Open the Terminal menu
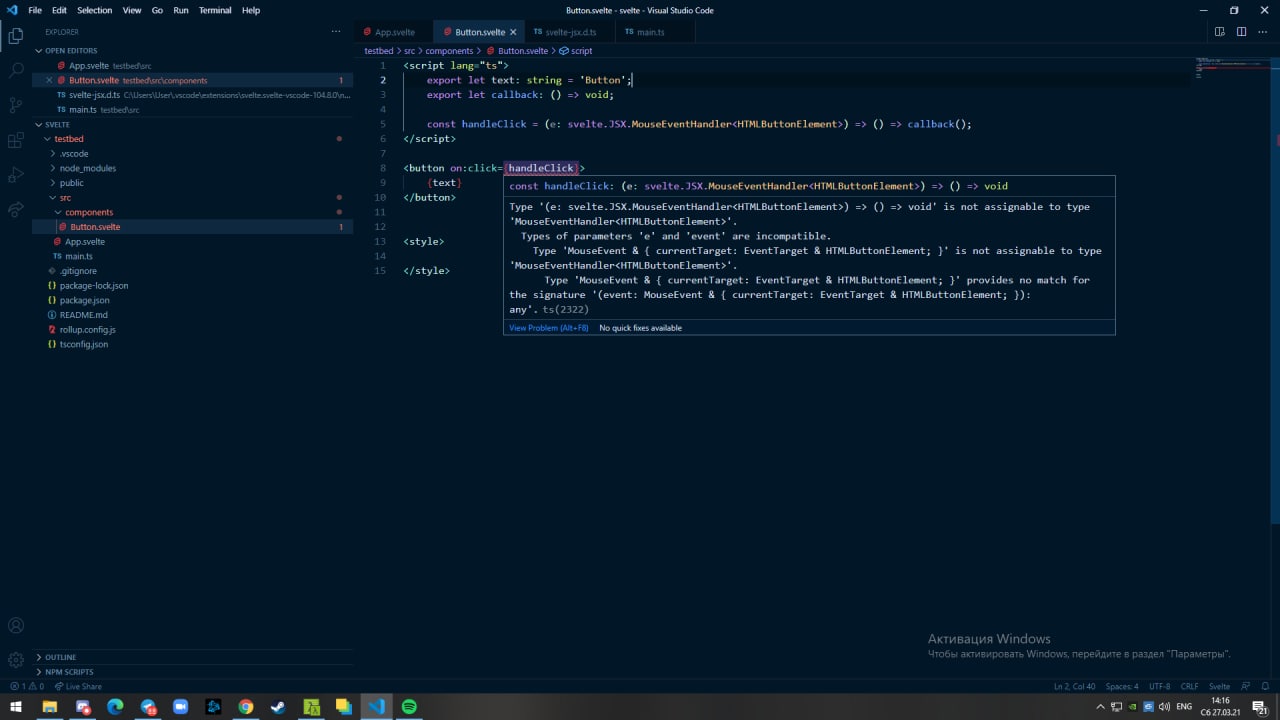 (x=215, y=10)
